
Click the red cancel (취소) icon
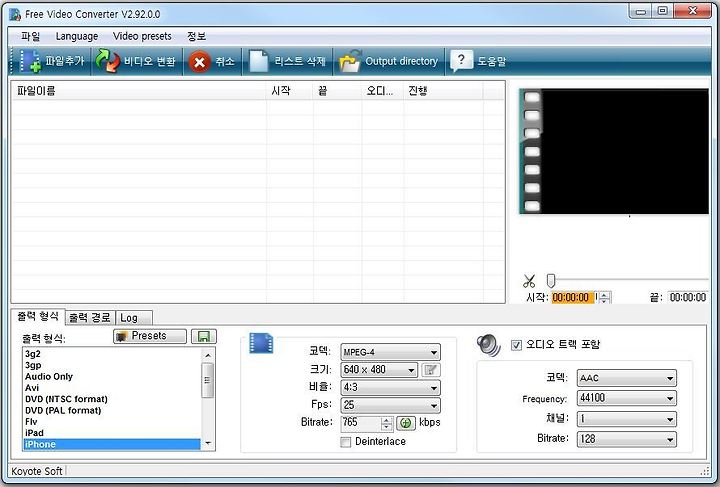coord(200,62)
